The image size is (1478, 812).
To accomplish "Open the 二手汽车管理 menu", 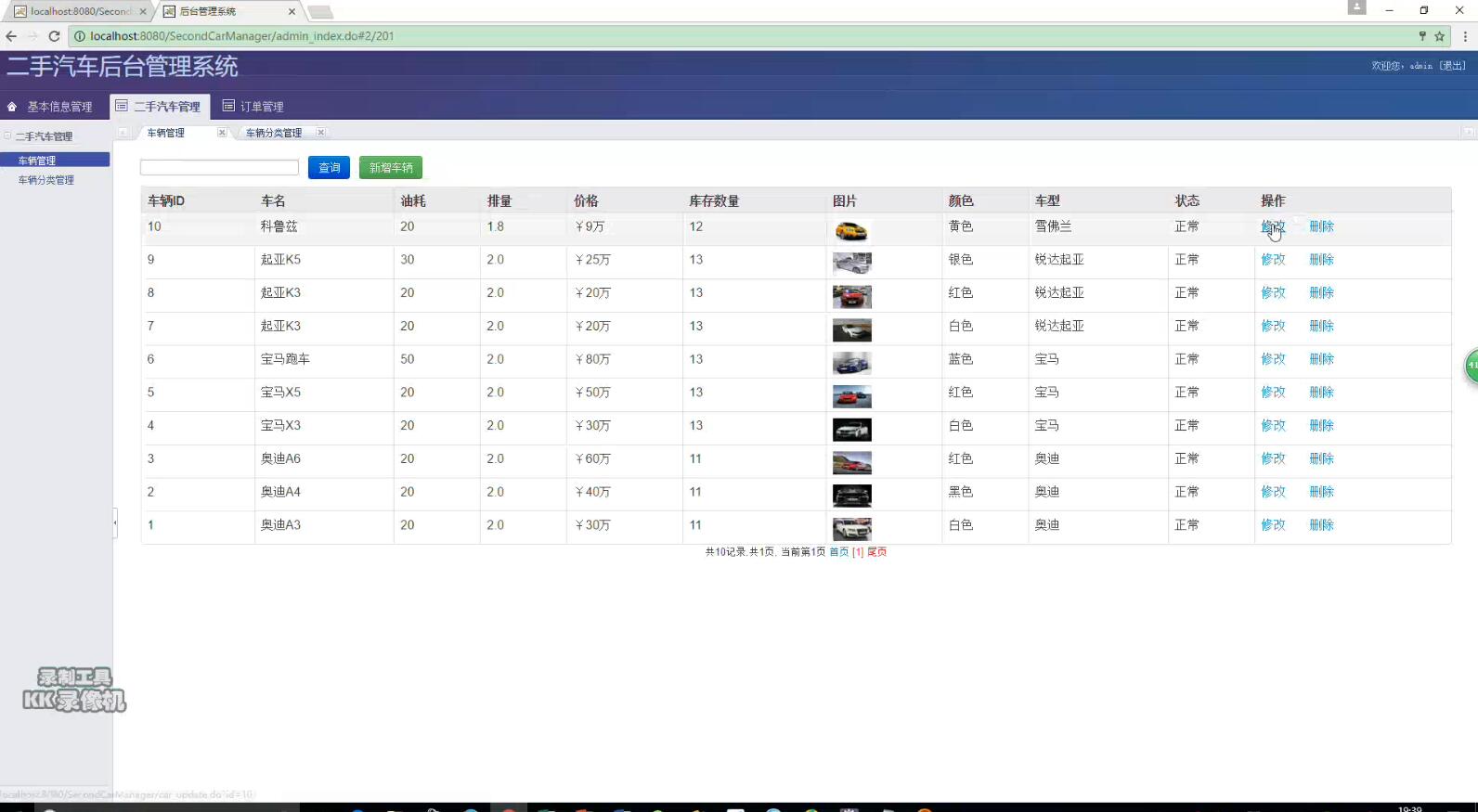I will tap(159, 107).
